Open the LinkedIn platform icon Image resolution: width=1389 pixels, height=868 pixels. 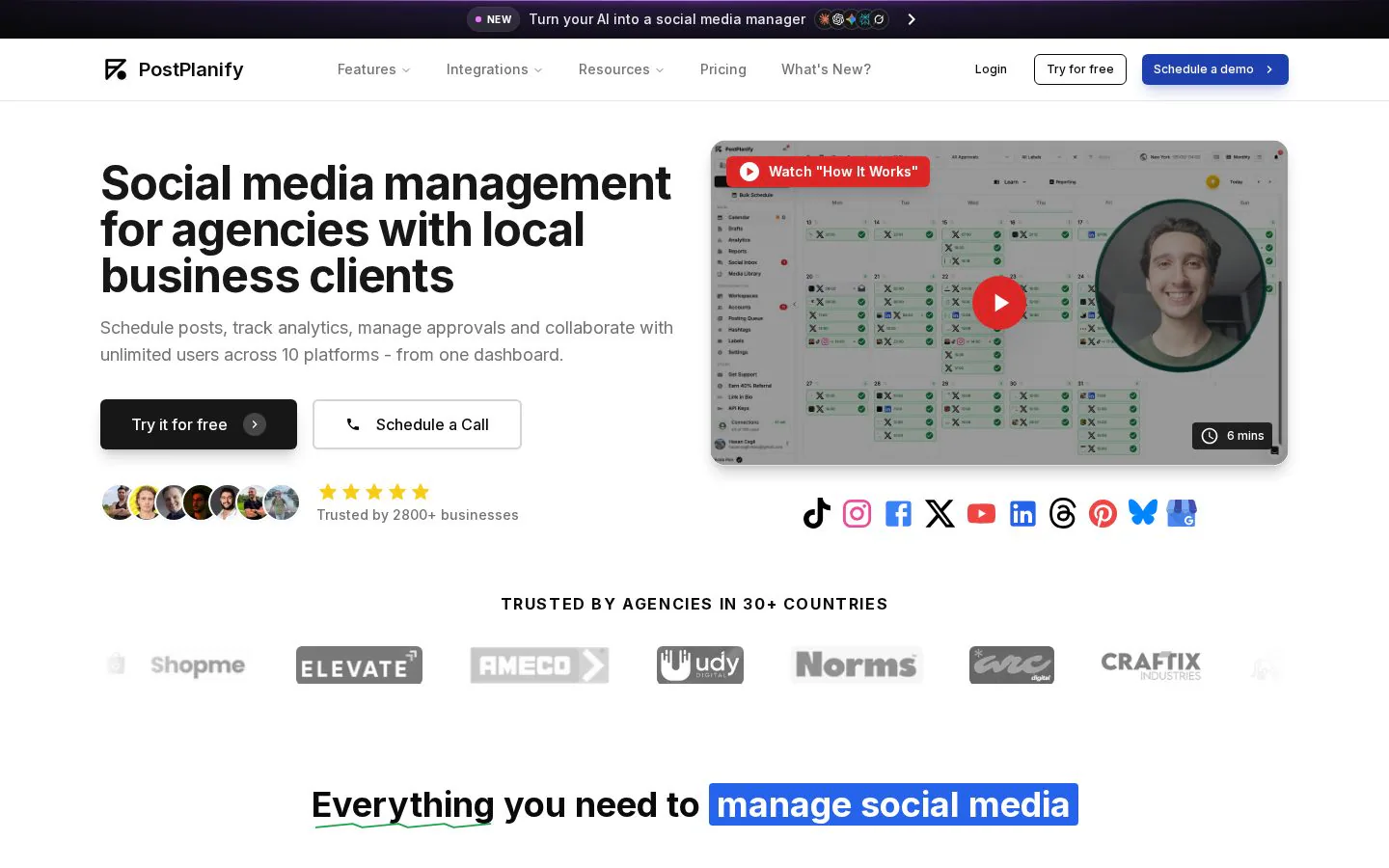(x=1022, y=513)
